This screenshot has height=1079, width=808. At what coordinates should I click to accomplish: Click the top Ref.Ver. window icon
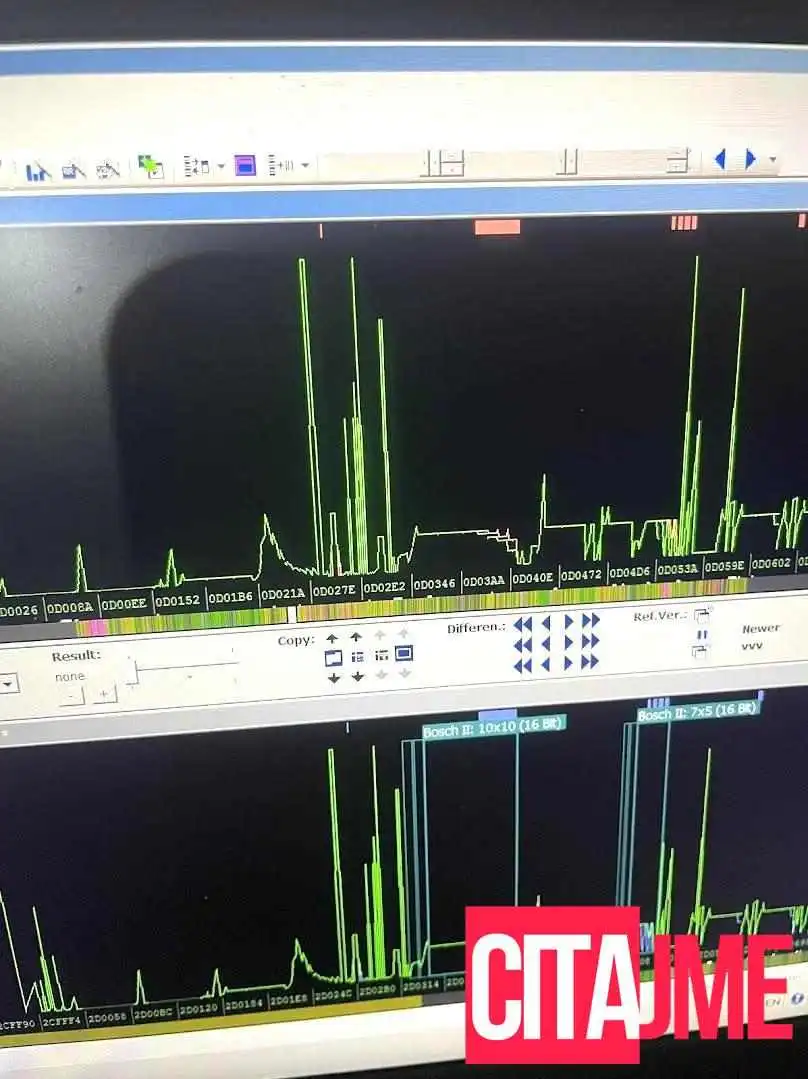[x=701, y=615]
